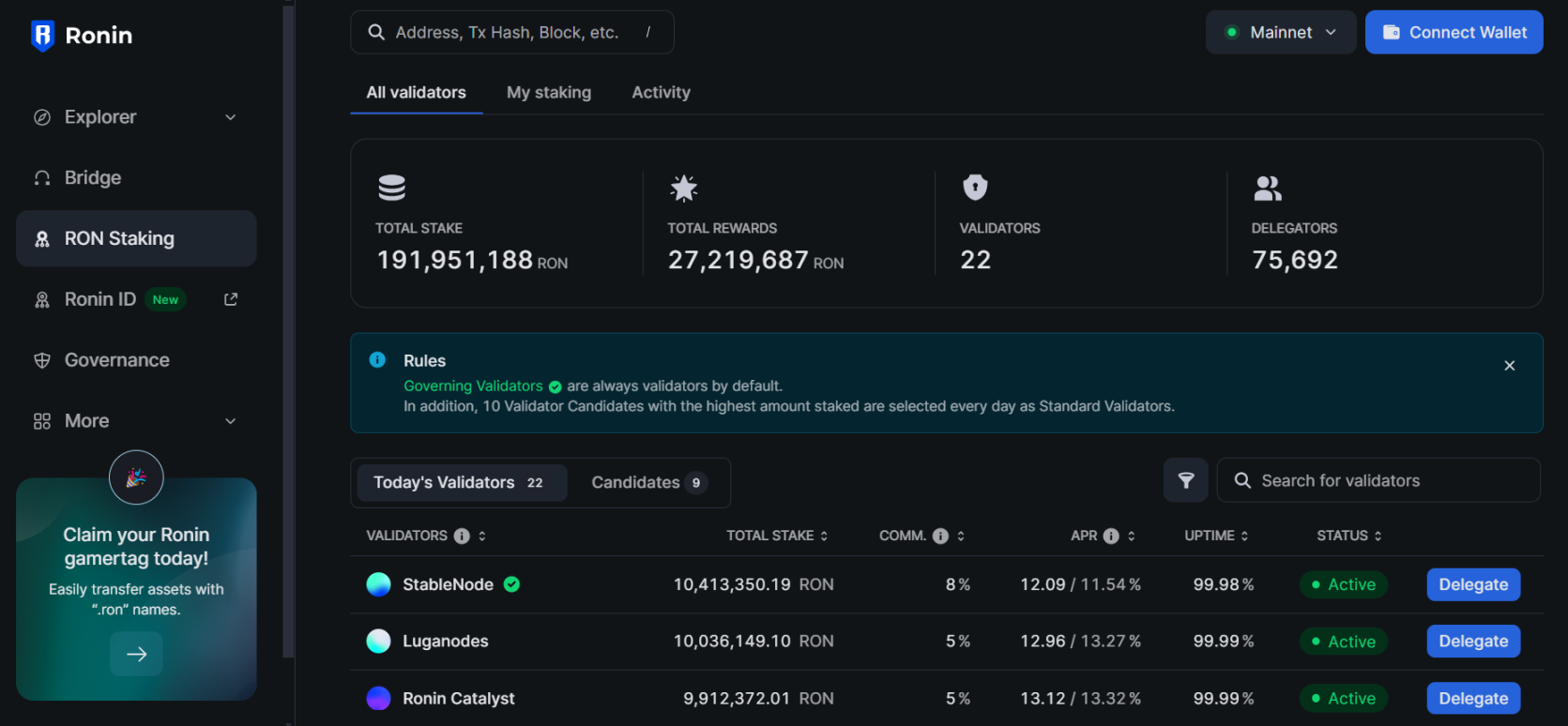Click the Connect Wallet button
The width and height of the screenshot is (1568, 726).
coord(1454,32)
